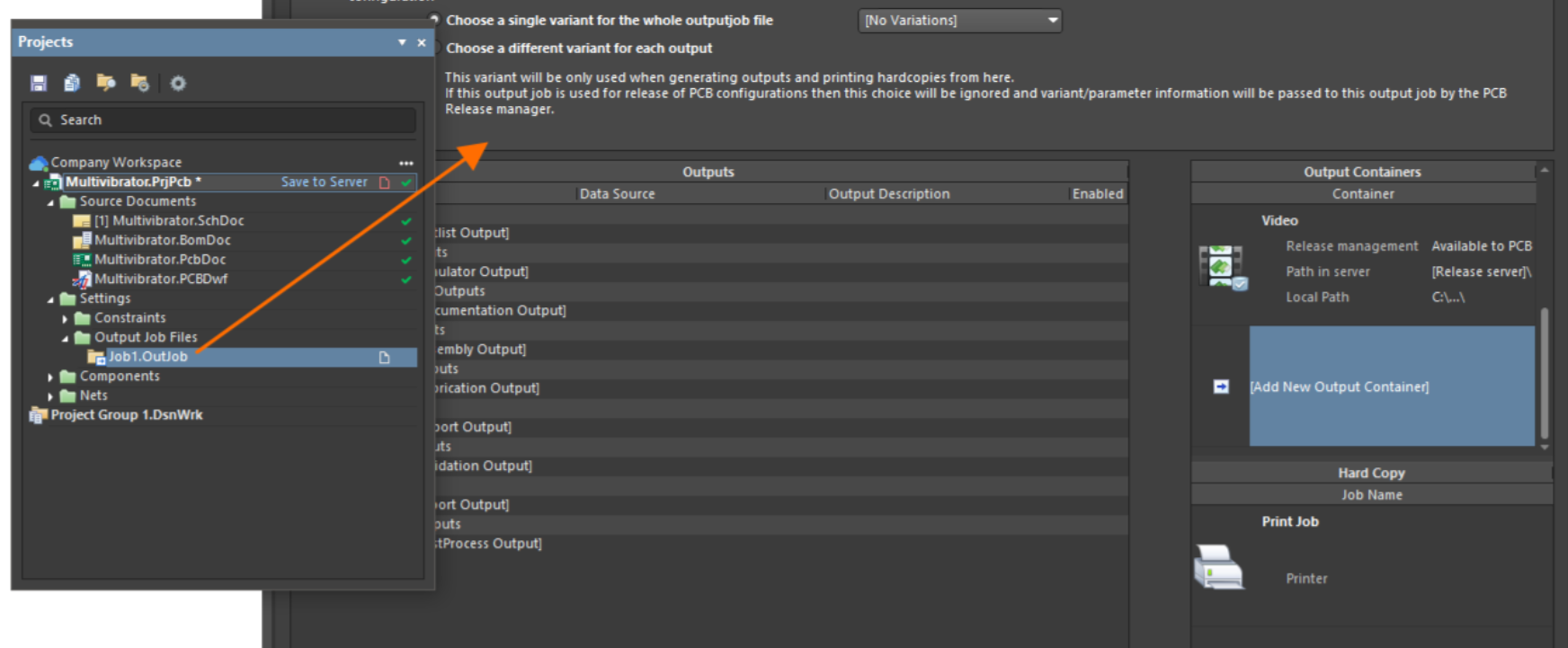
Task: Click the Output Containers vertical scrollbar
Action: pyautogui.click(x=1544, y=371)
